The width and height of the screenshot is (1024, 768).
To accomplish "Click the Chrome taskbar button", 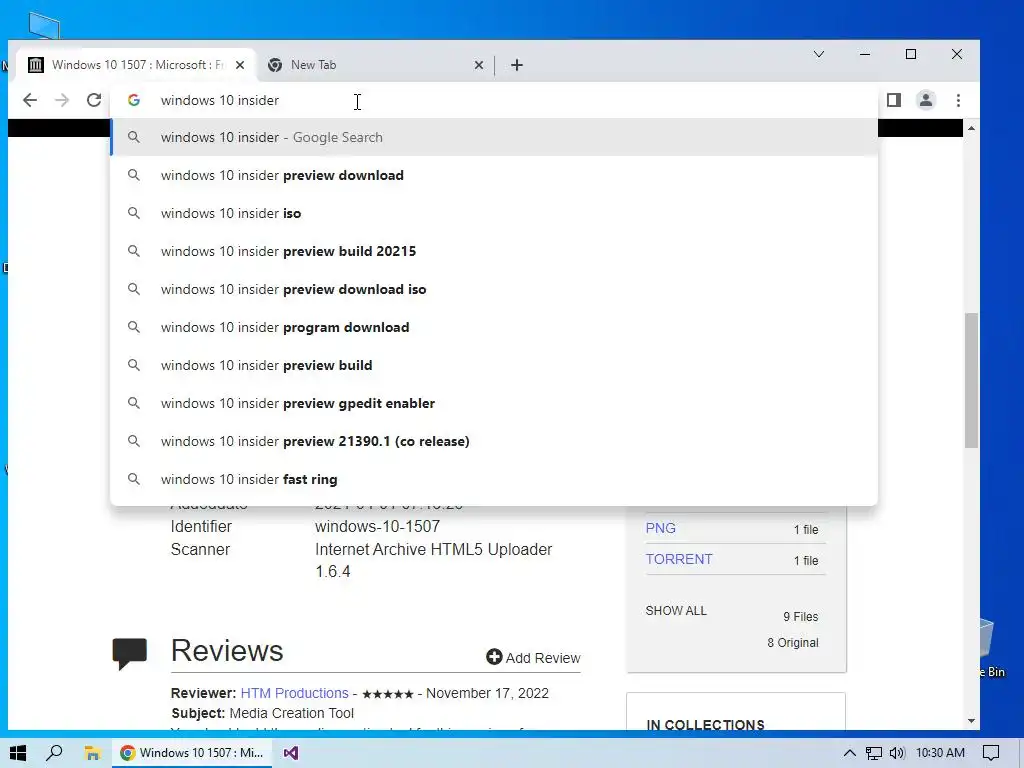I will (x=193, y=753).
